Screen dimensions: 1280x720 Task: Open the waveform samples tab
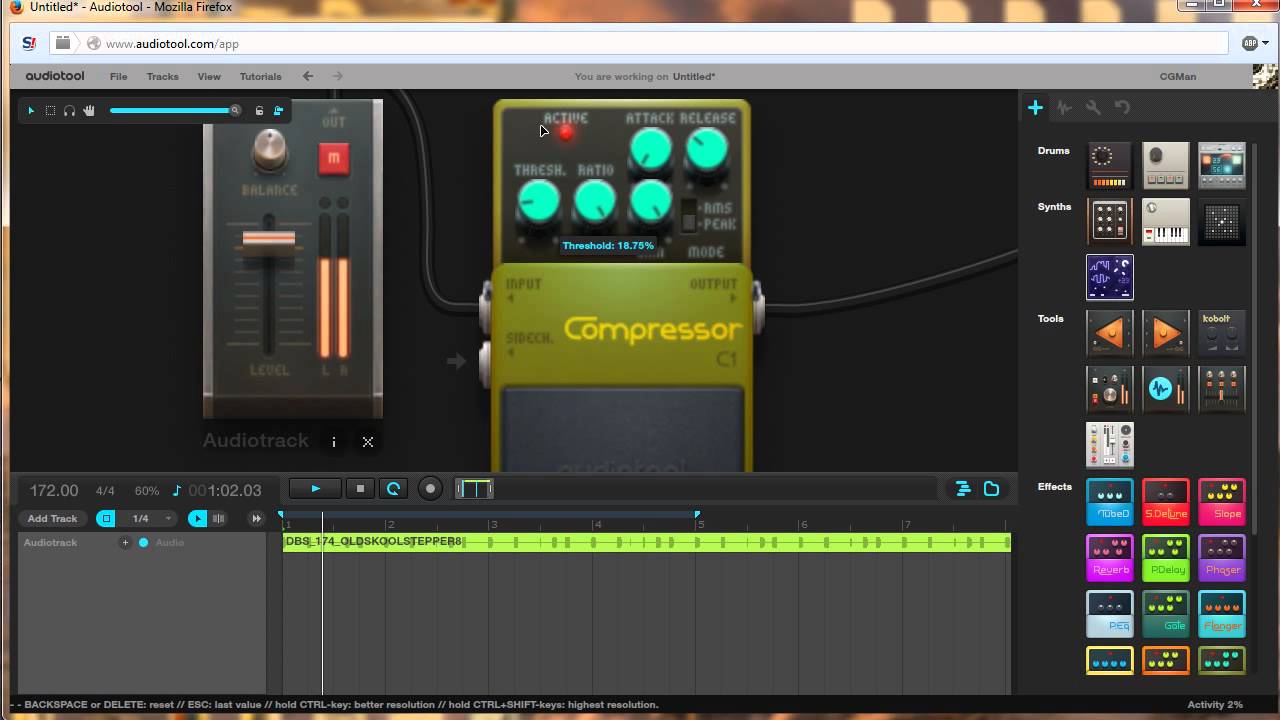(1064, 107)
